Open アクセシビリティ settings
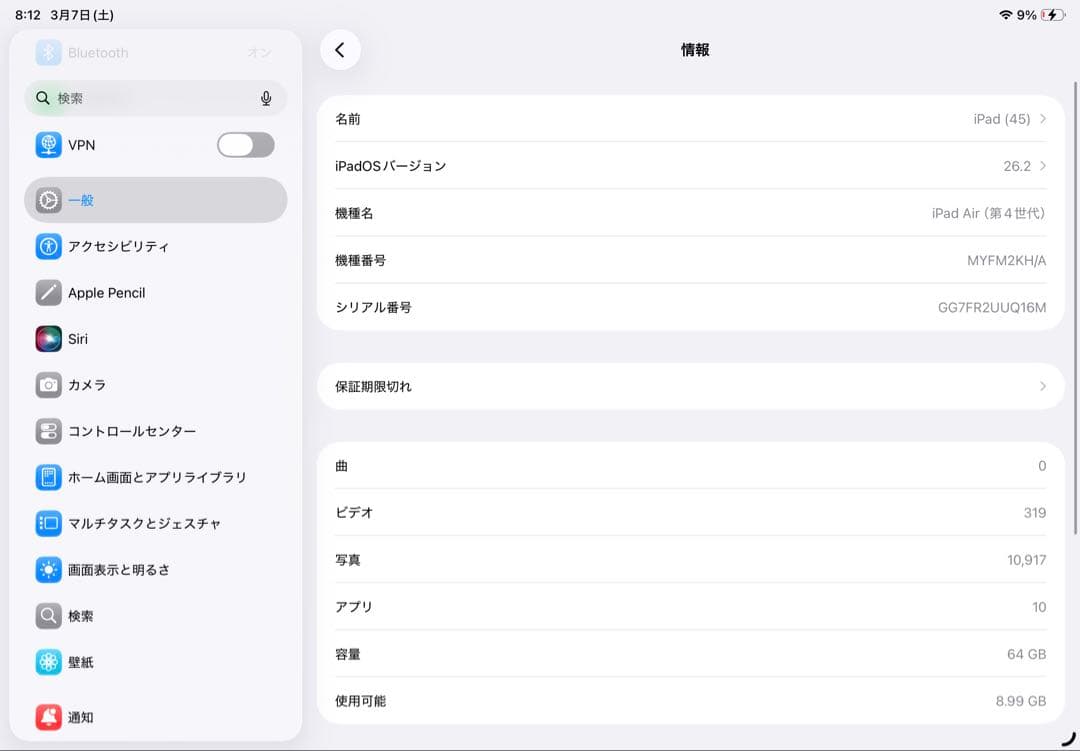The height and width of the screenshot is (751, 1080). (x=156, y=246)
